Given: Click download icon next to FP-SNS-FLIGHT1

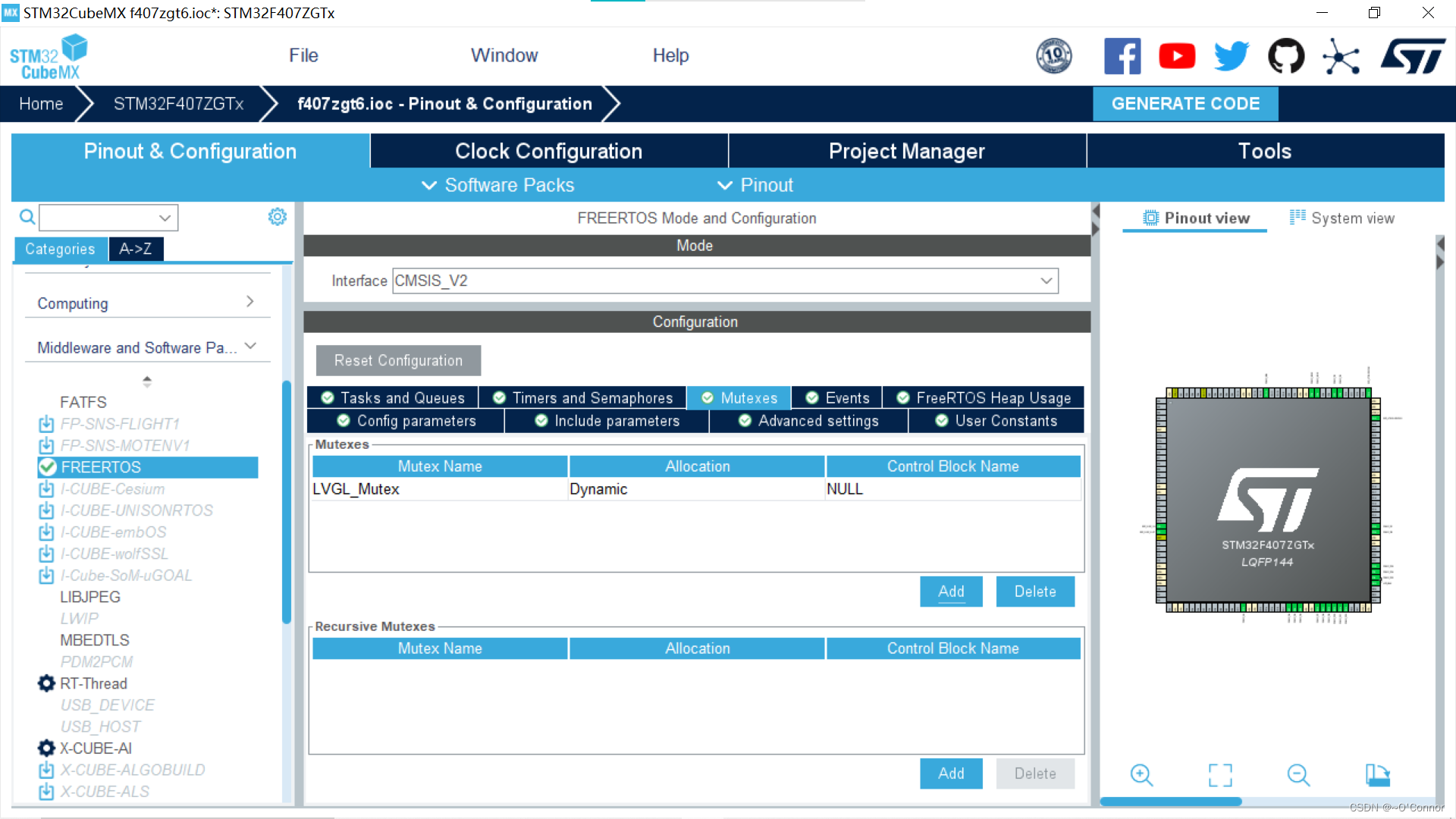Looking at the screenshot, I should coord(46,424).
